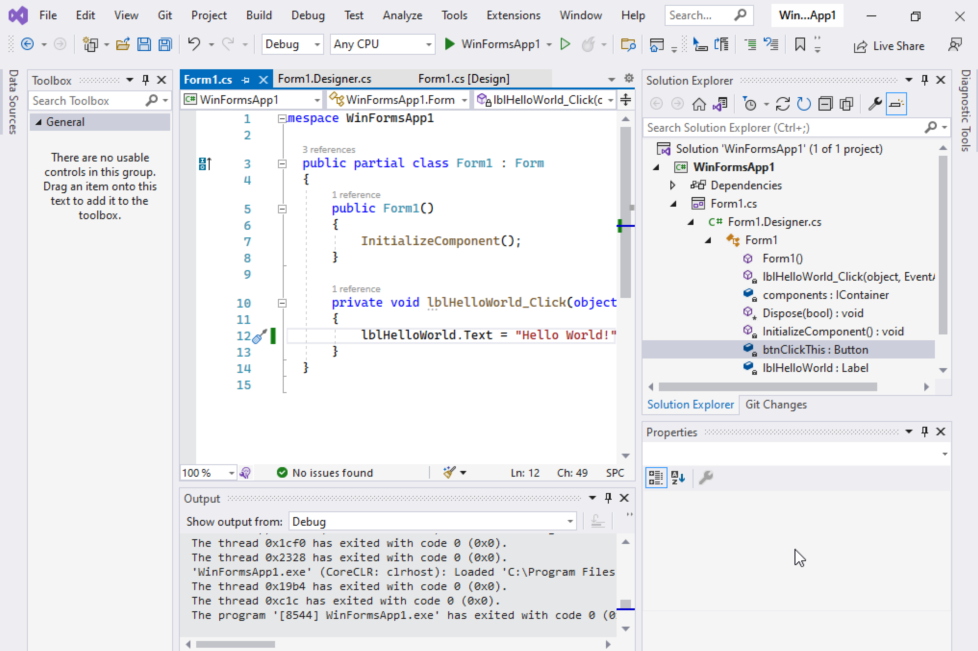Open the Show output from Debug dropdown
Screen dimensions: 978x651
point(432,521)
